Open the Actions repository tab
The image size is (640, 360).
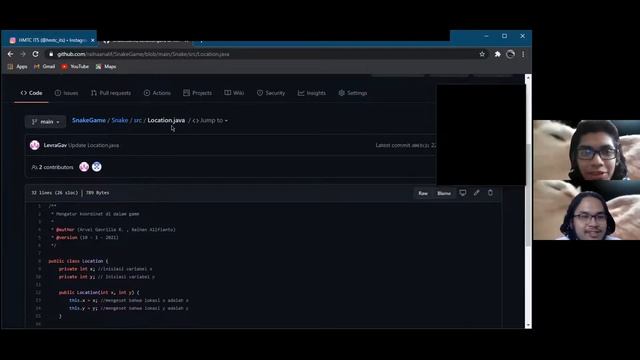click(x=158, y=93)
